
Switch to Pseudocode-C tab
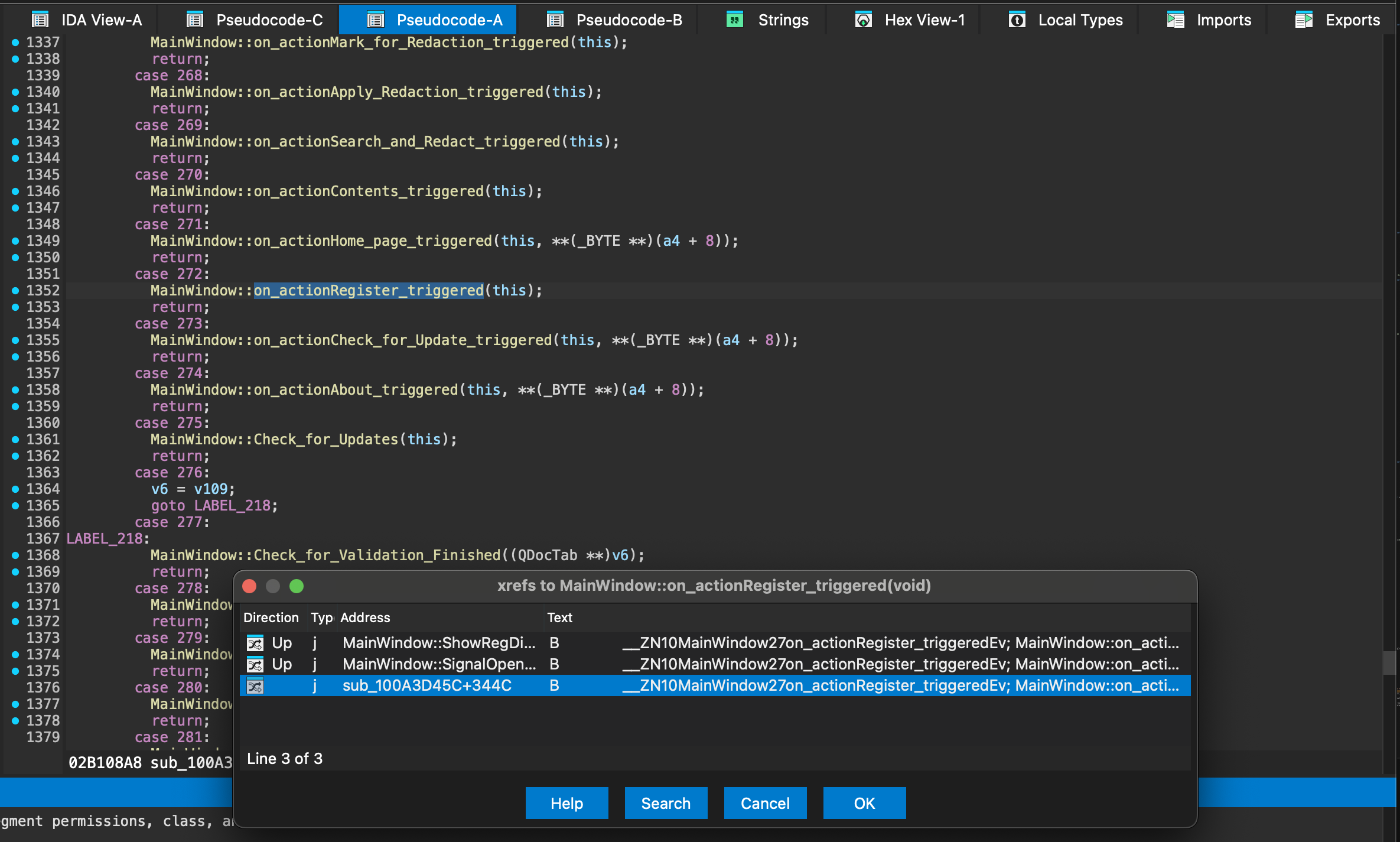255,20
